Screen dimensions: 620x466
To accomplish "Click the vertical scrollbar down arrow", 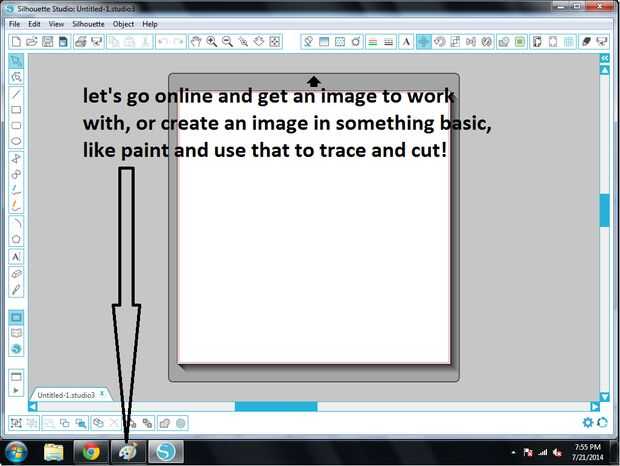I will (605, 396).
